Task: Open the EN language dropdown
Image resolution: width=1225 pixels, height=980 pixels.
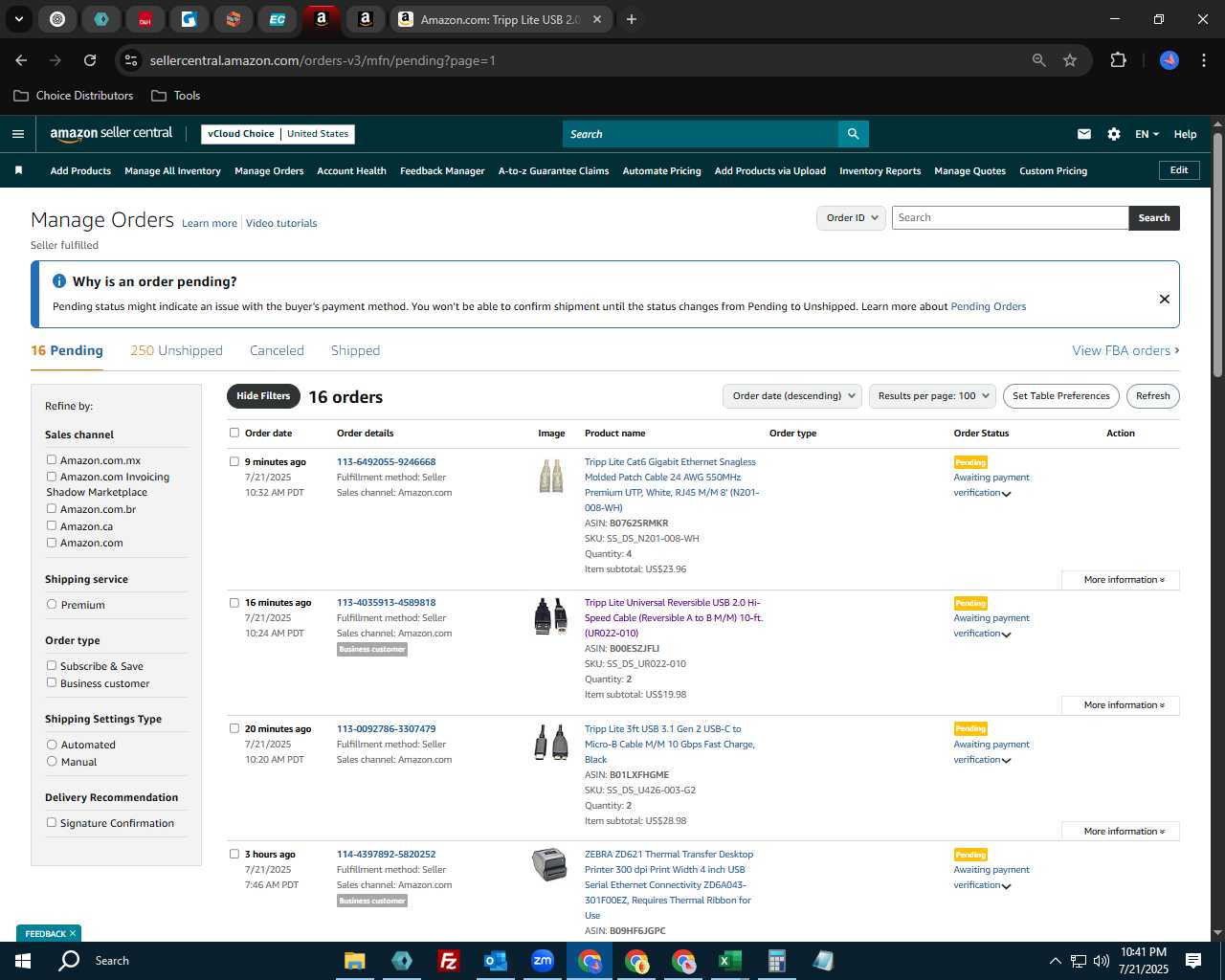Action: [1147, 134]
